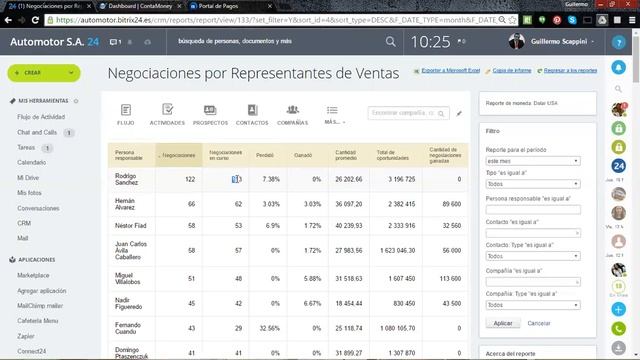The height and width of the screenshot is (360, 640).
Task: Click the blue plus icon in right panel
Action: point(619,309)
